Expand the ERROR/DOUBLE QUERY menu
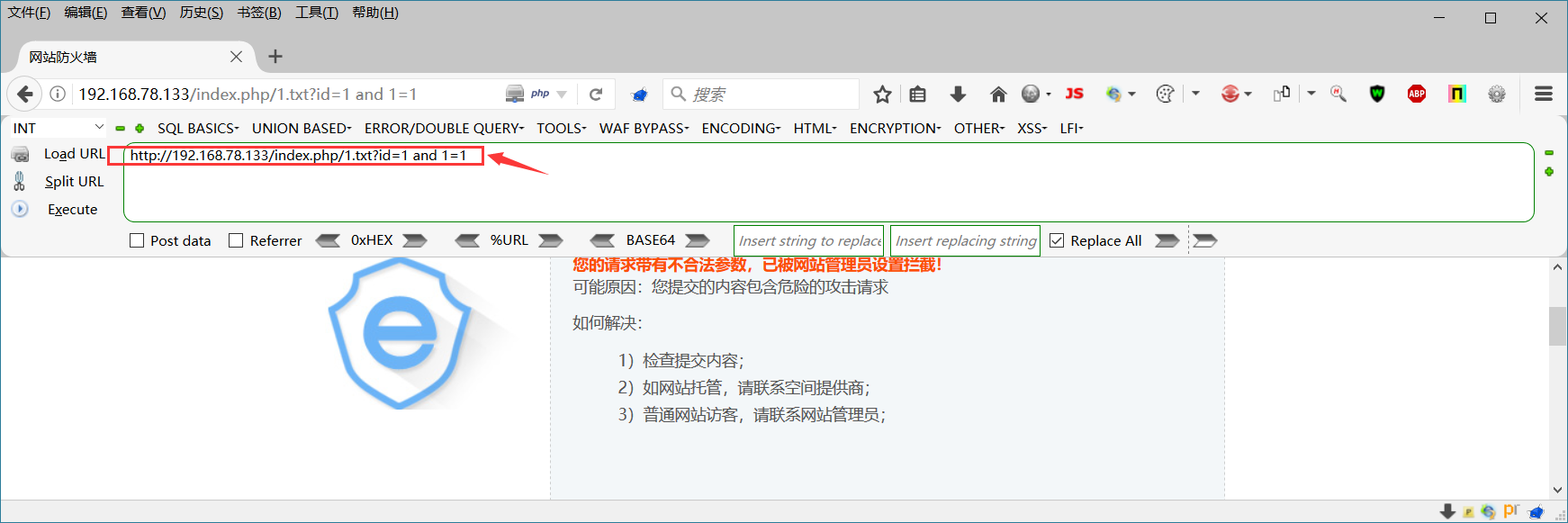 pyautogui.click(x=444, y=129)
